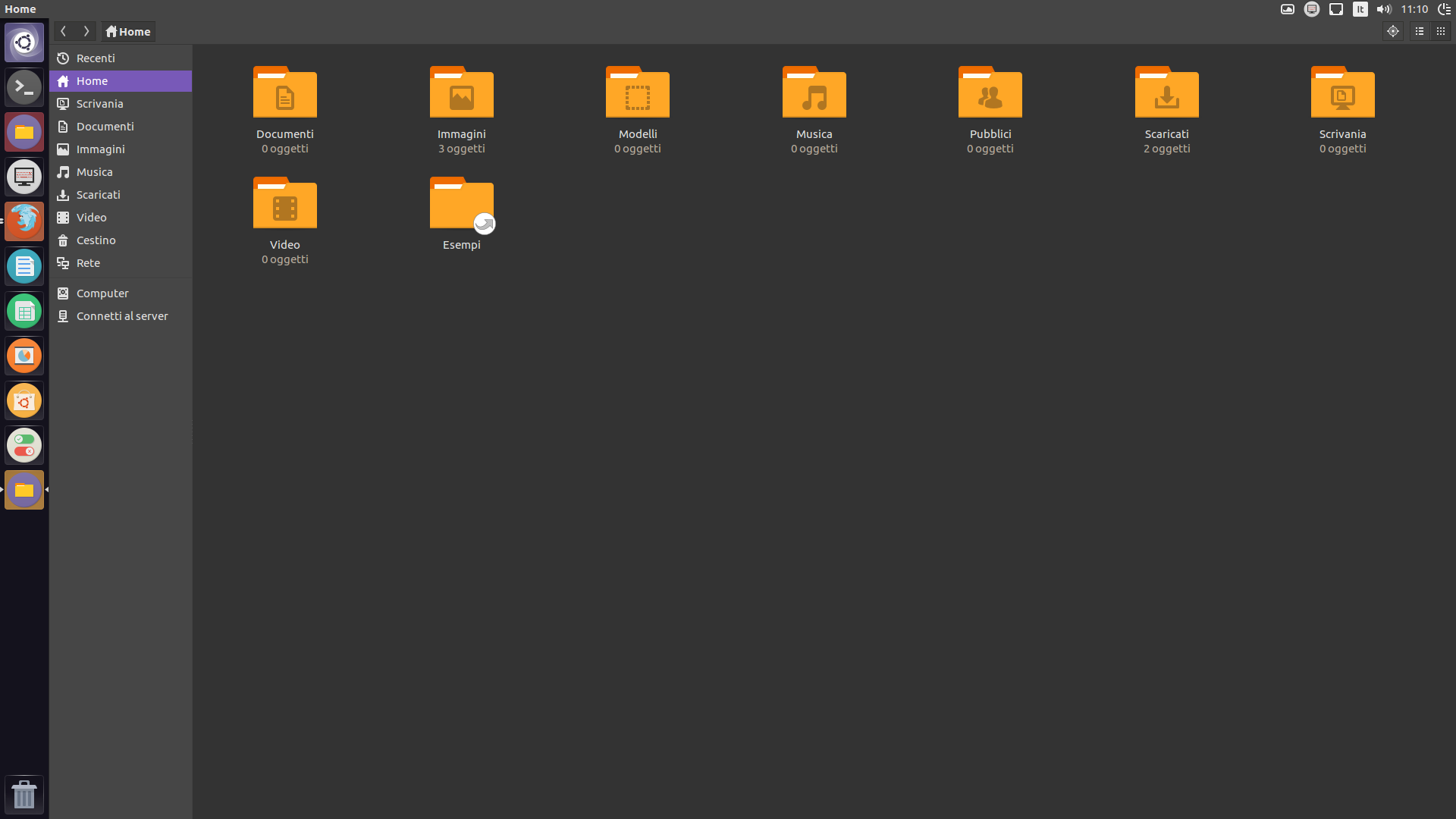The image size is (1456, 819).
Task: Open Cestino trash in the sidebar
Action: point(96,240)
